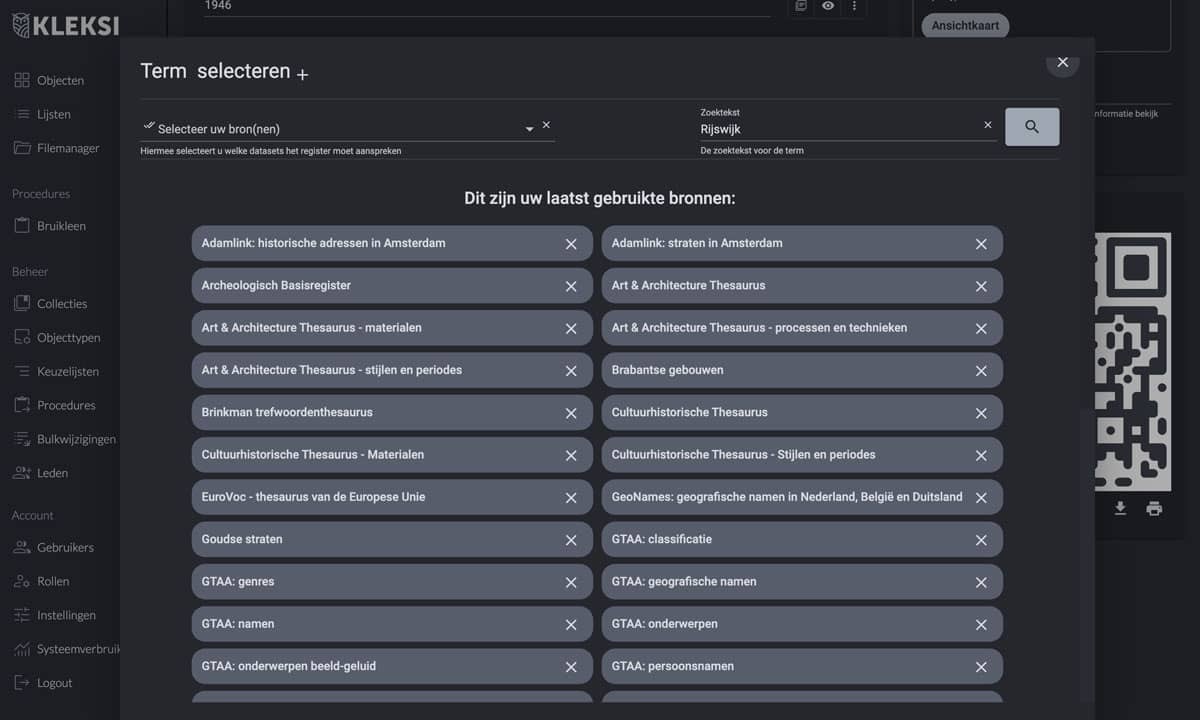This screenshot has width=1200, height=720.
Task: Open Objecten in the sidebar
Action: (x=60, y=80)
